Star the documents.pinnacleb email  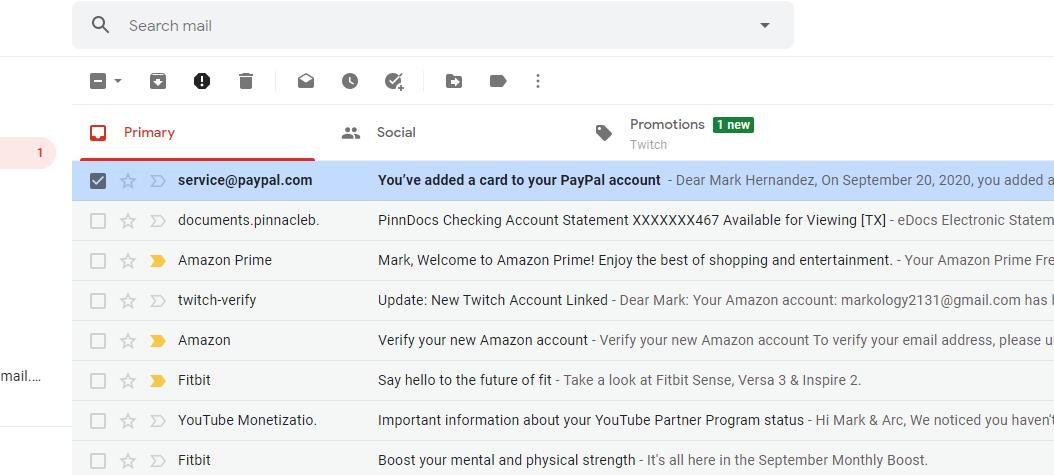[x=128, y=220]
